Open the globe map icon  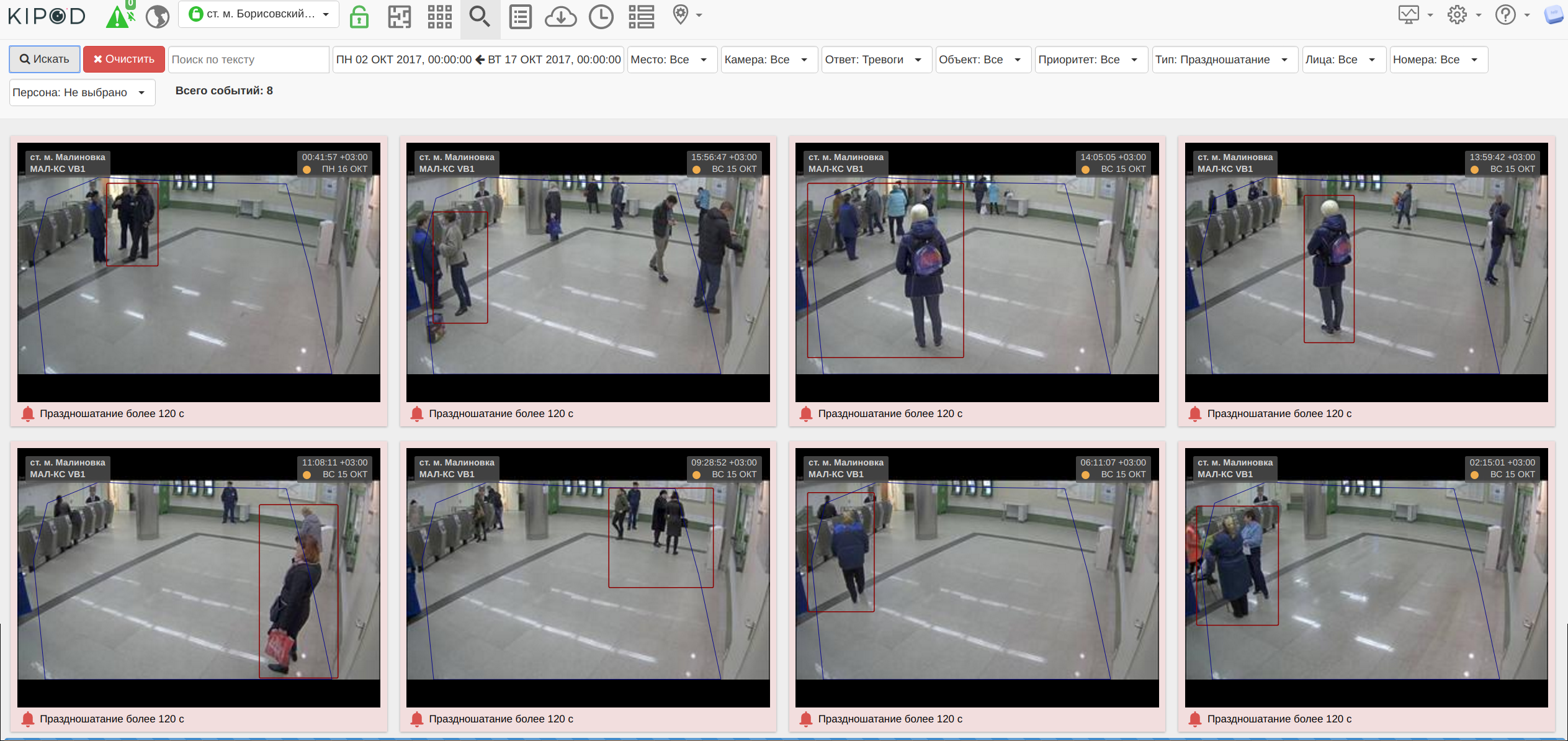pos(158,17)
